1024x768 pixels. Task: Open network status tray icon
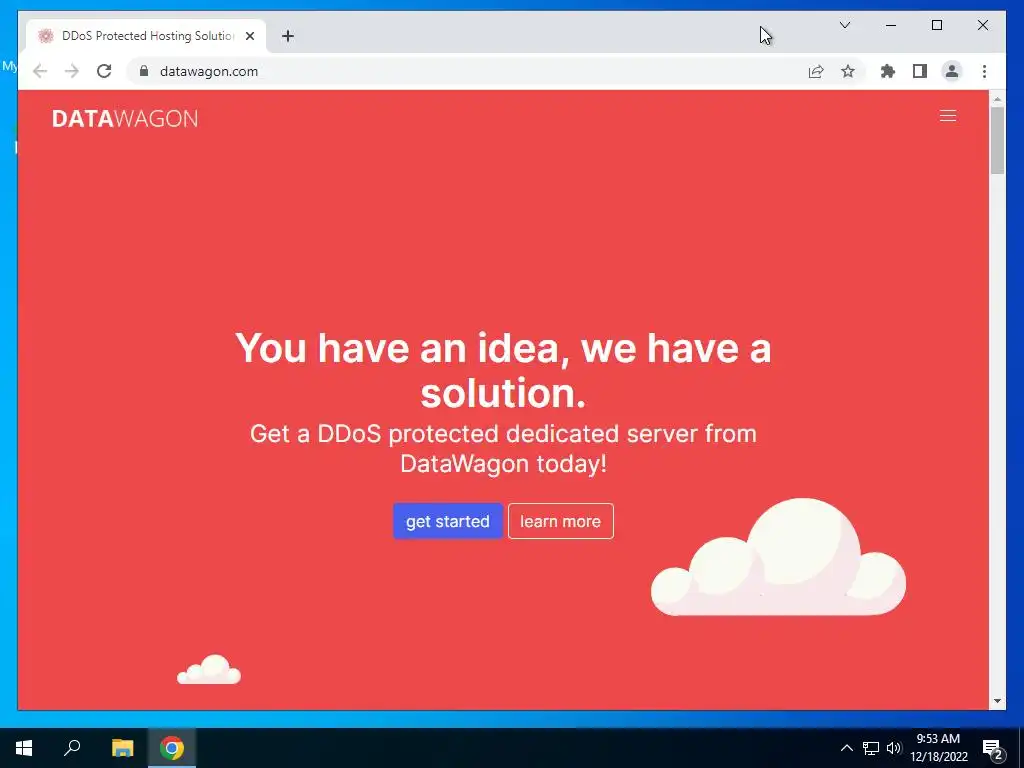[x=871, y=748]
